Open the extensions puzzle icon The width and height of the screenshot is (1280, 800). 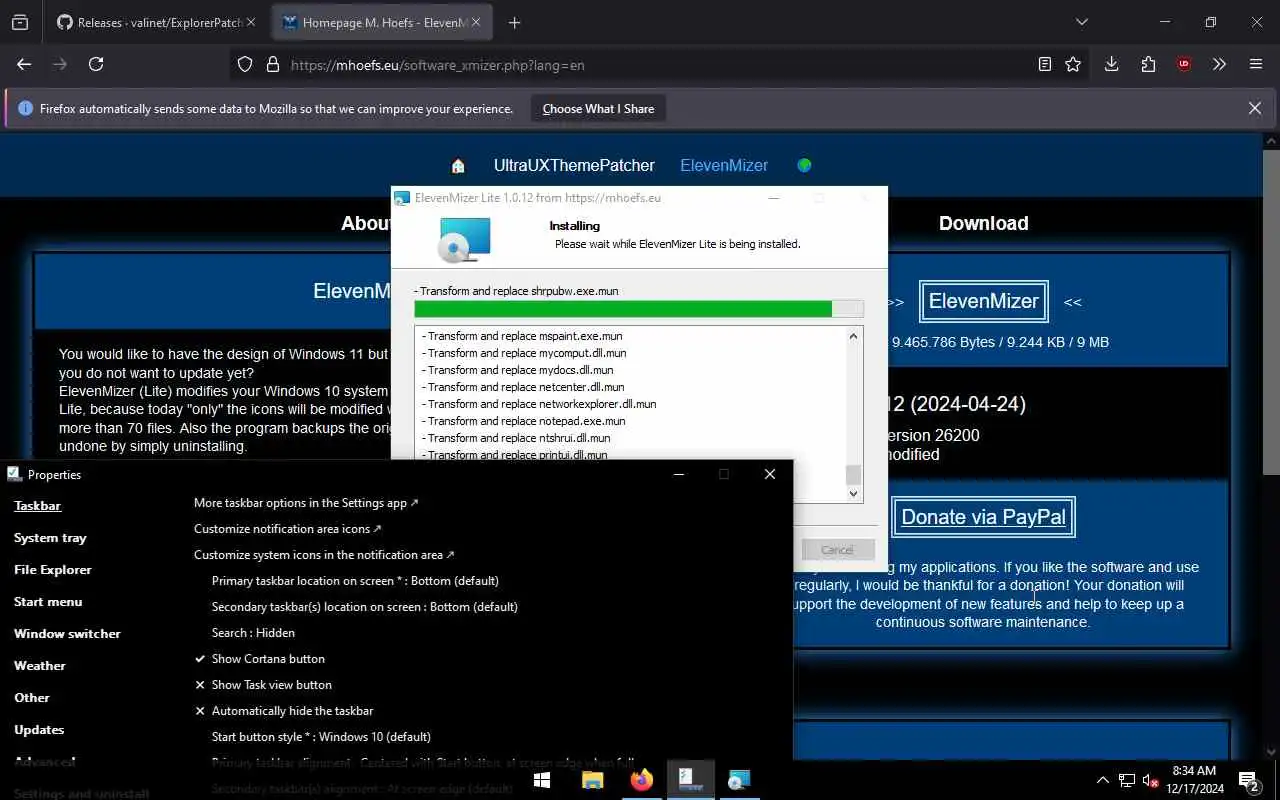(x=1148, y=64)
